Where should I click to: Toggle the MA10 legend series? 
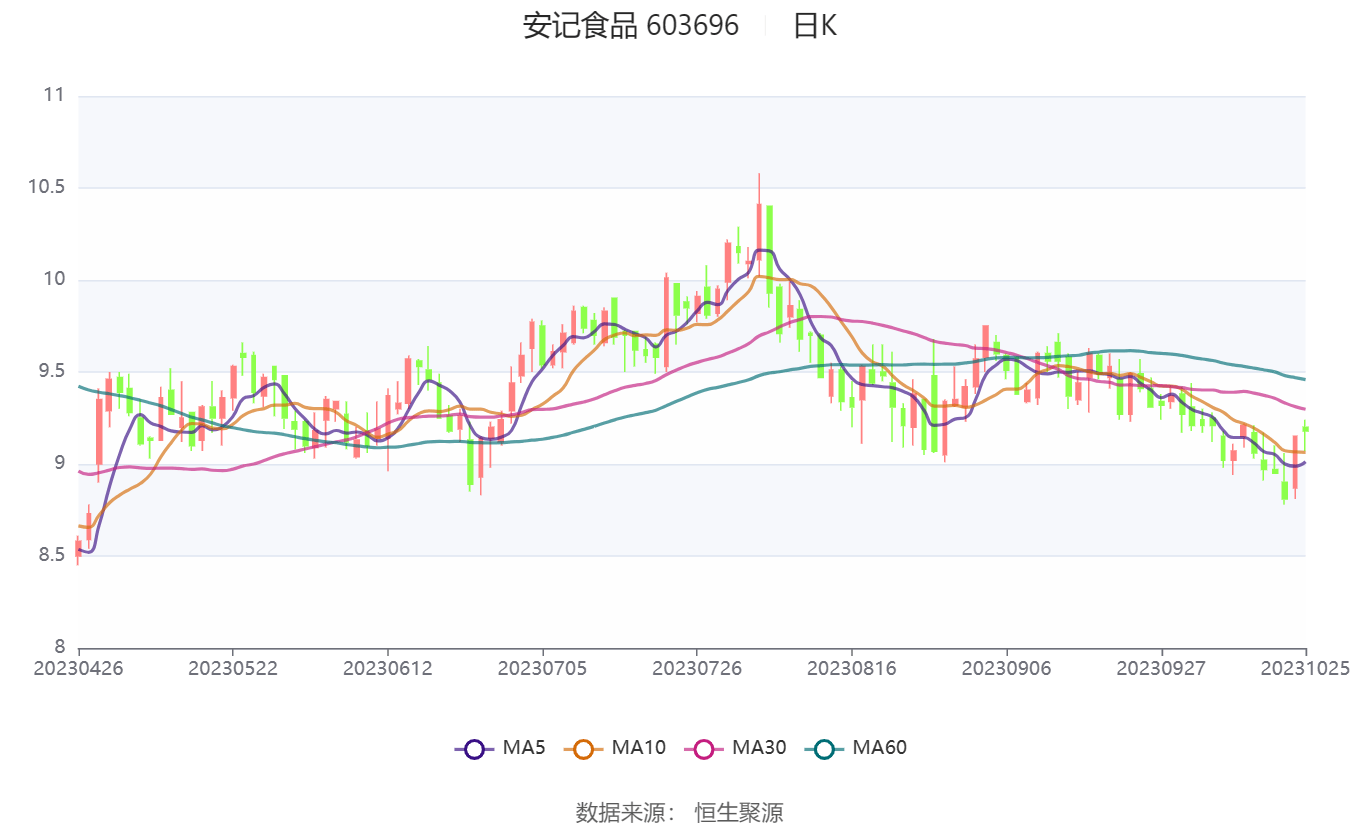(614, 748)
